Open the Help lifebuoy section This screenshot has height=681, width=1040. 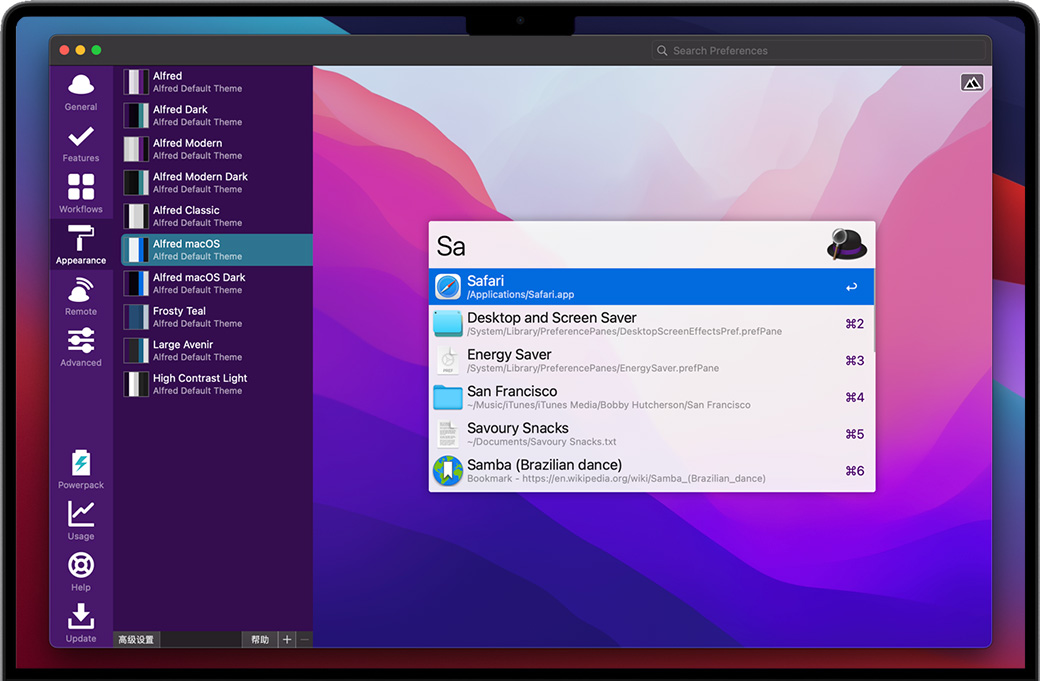(x=81, y=571)
